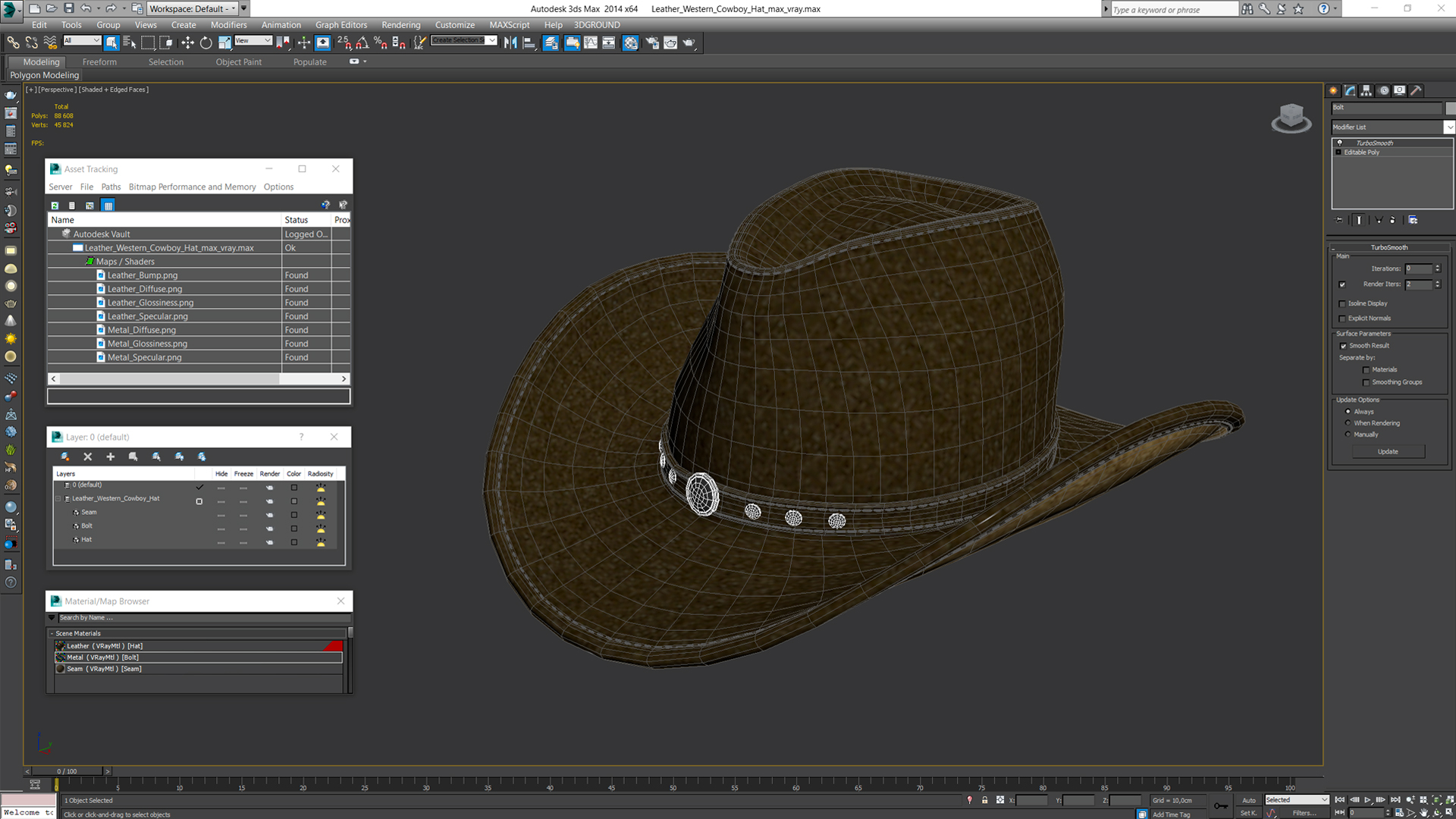The width and height of the screenshot is (1456, 819).
Task: Open the Render Setup icon
Action: [x=652, y=42]
